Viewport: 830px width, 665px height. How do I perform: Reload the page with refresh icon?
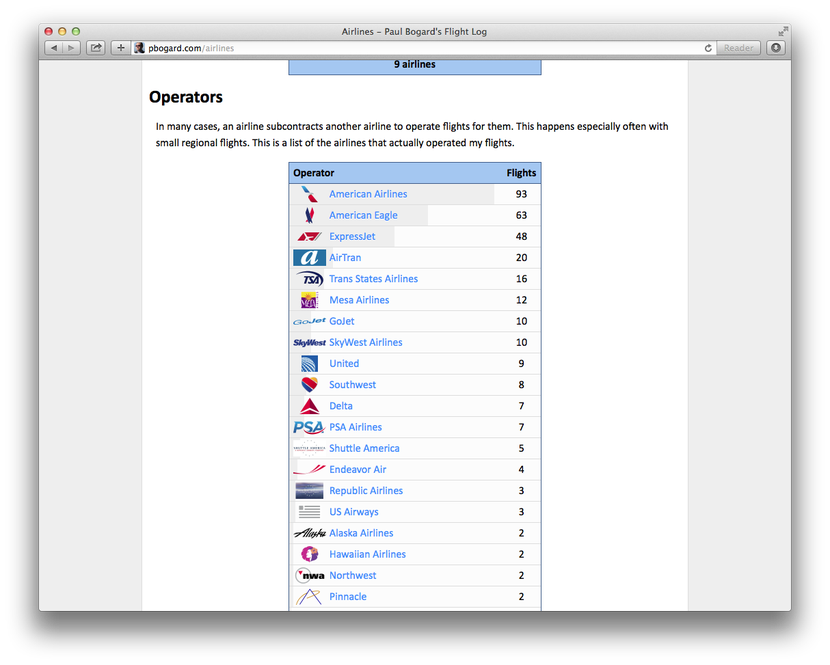709,48
